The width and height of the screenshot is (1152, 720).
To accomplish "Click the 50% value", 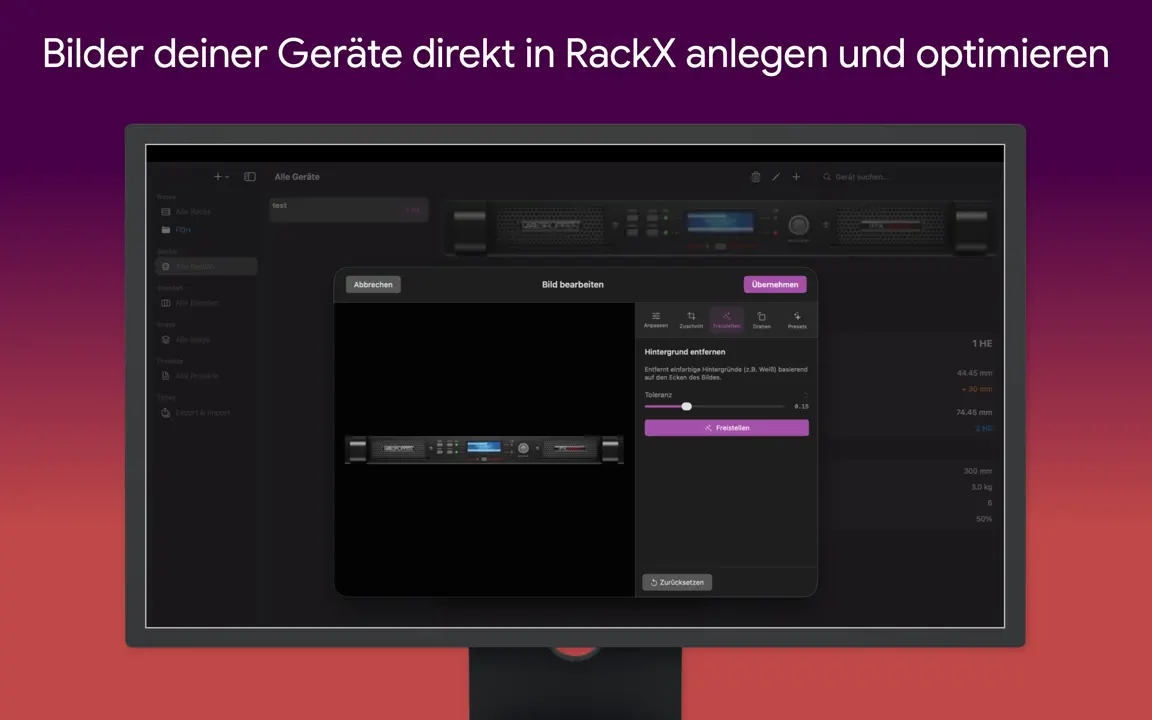I will (x=984, y=519).
